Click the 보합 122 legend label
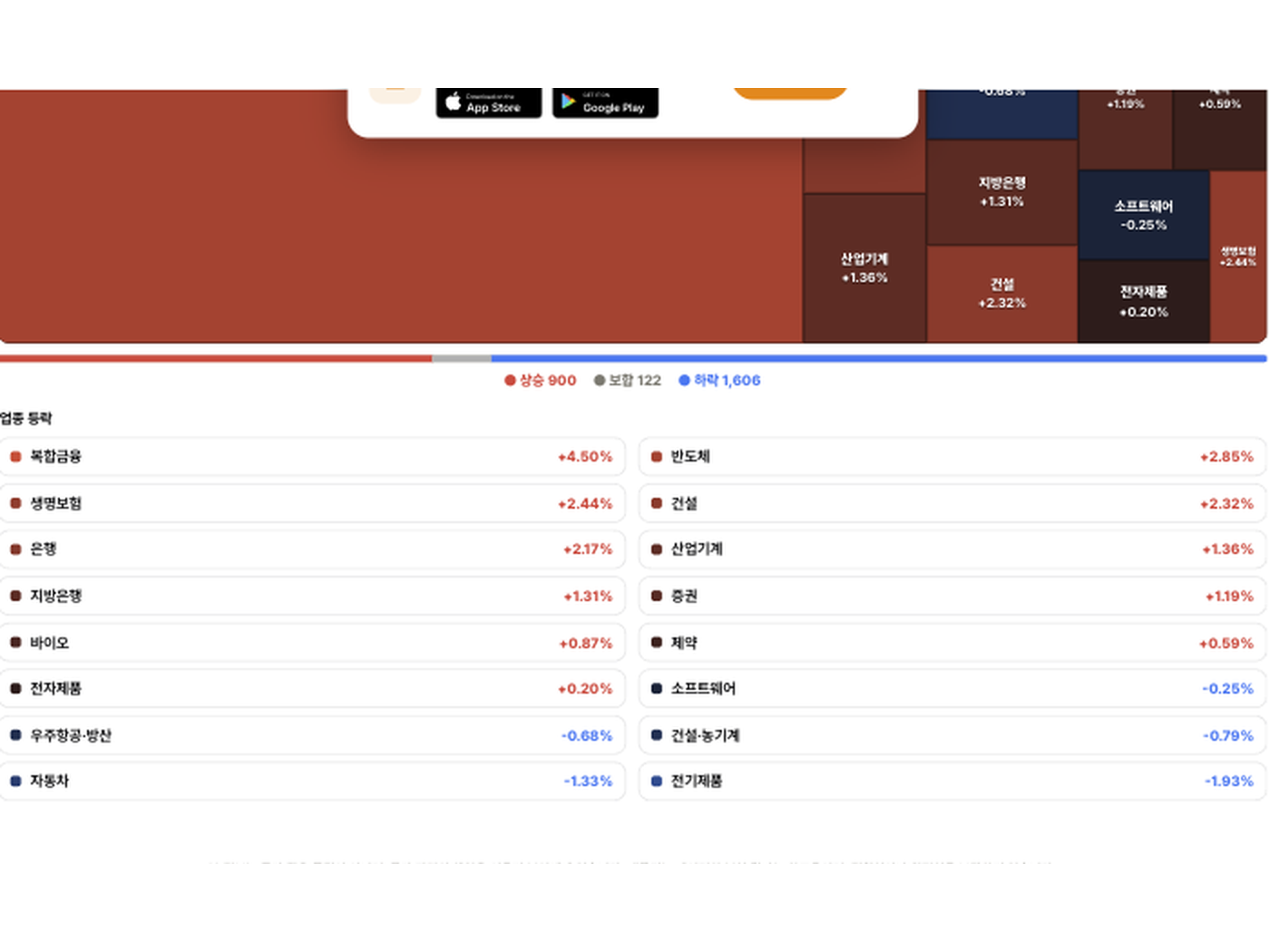Viewport: 1270px width, 952px height. tap(628, 381)
